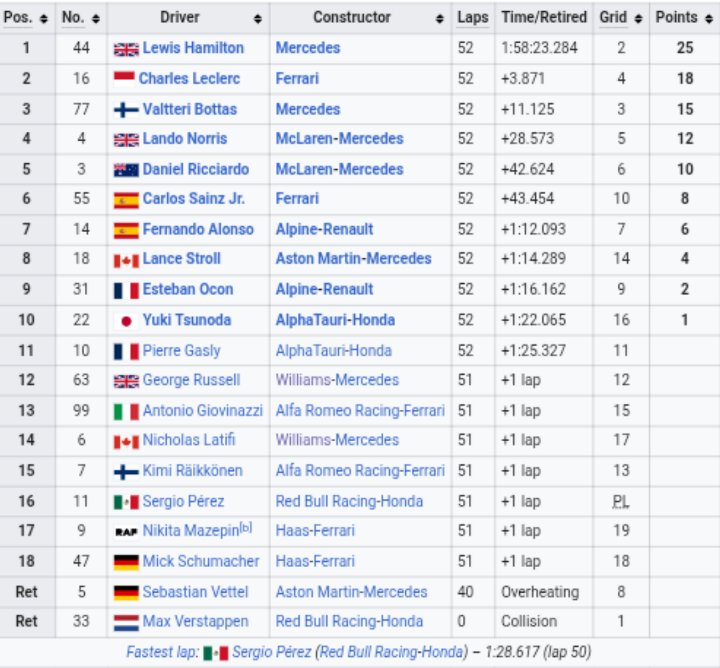The width and height of the screenshot is (720, 668).
Task: Open Alpine-Renault link in Alonso row
Action: pyautogui.click(x=324, y=229)
